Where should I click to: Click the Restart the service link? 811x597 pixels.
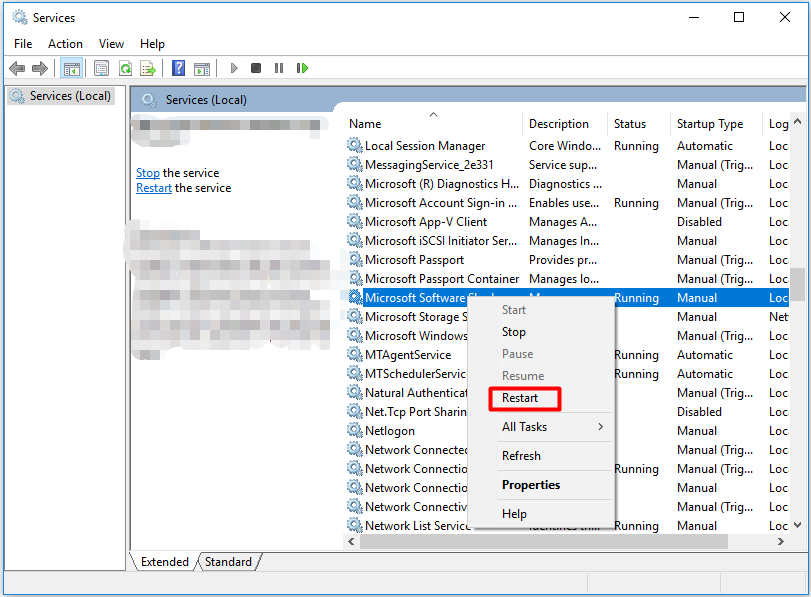click(154, 188)
